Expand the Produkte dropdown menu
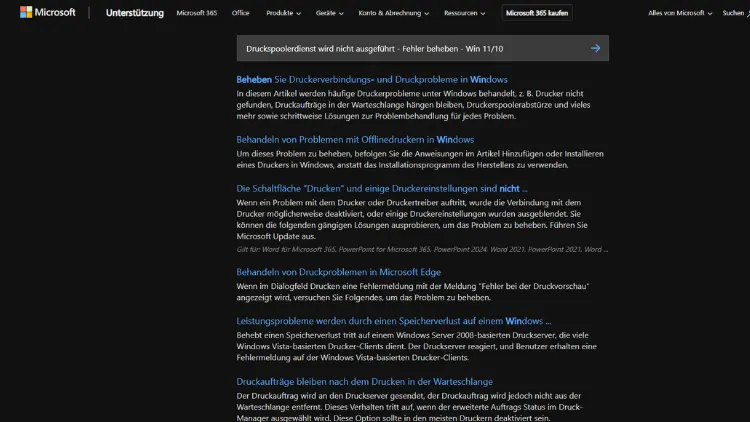750x422 pixels. (x=284, y=13)
